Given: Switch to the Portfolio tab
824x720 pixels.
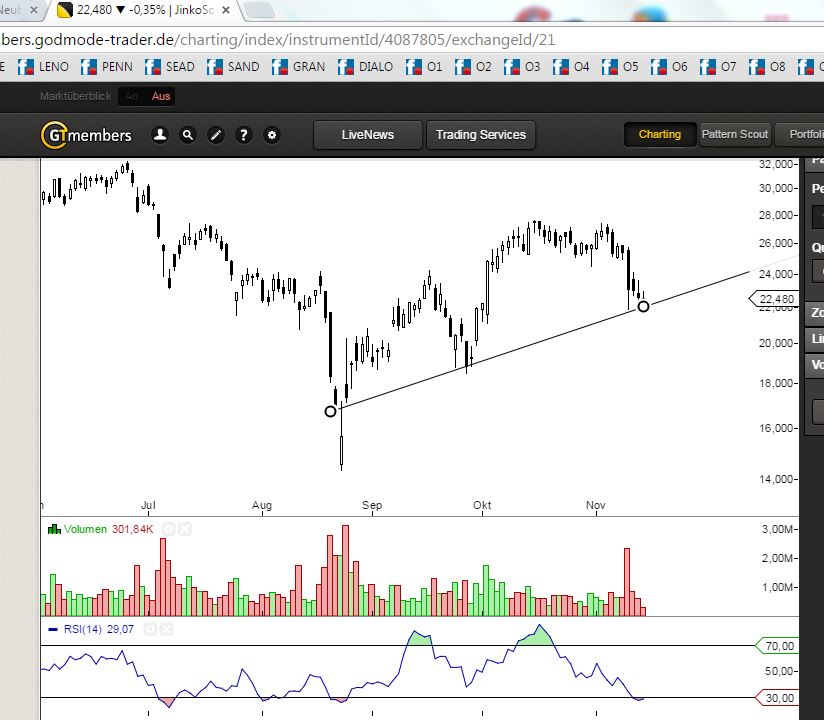Looking at the screenshot, I should point(799,135).
